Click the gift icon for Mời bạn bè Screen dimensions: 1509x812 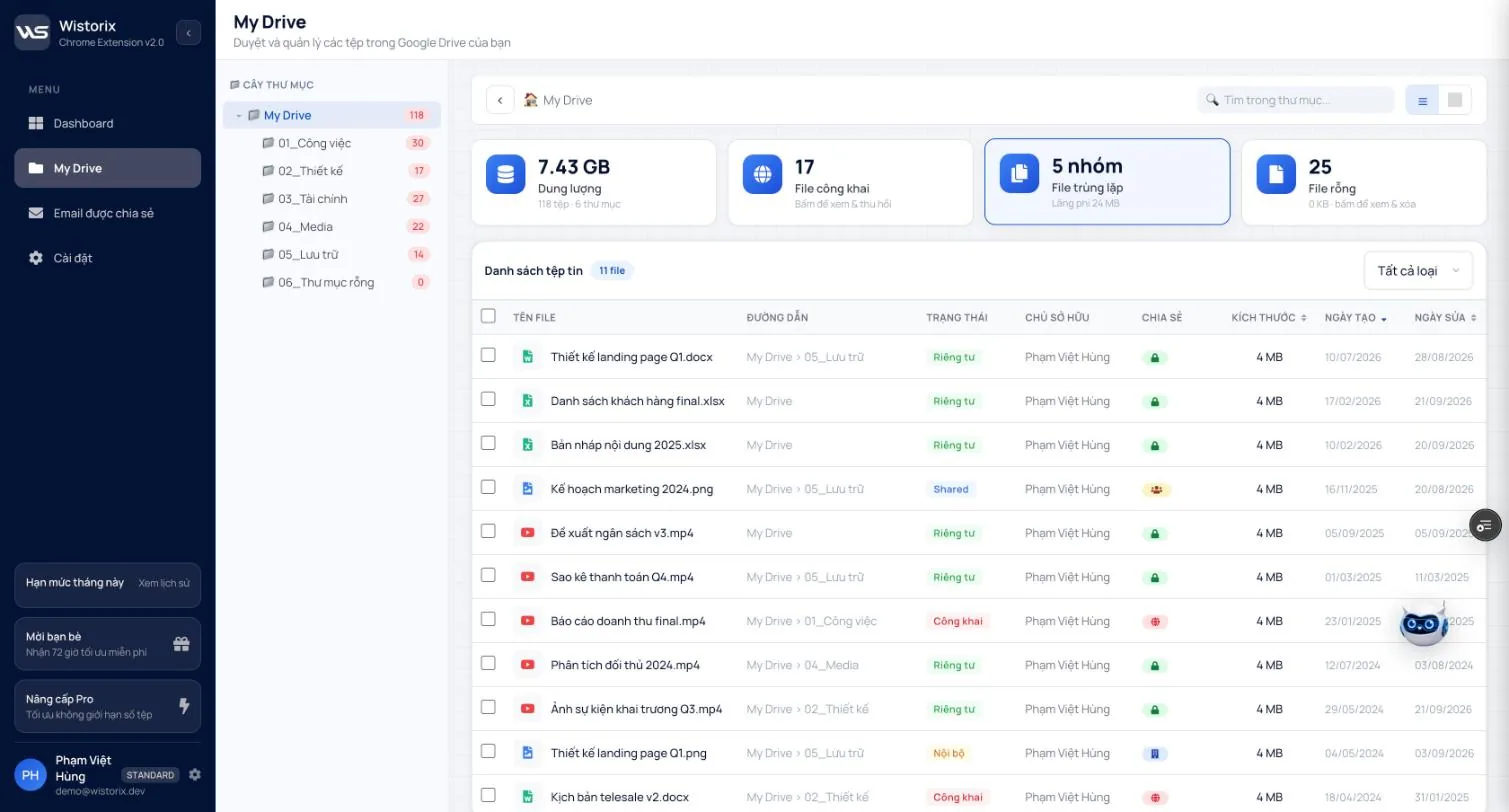(x=181, y=644)
